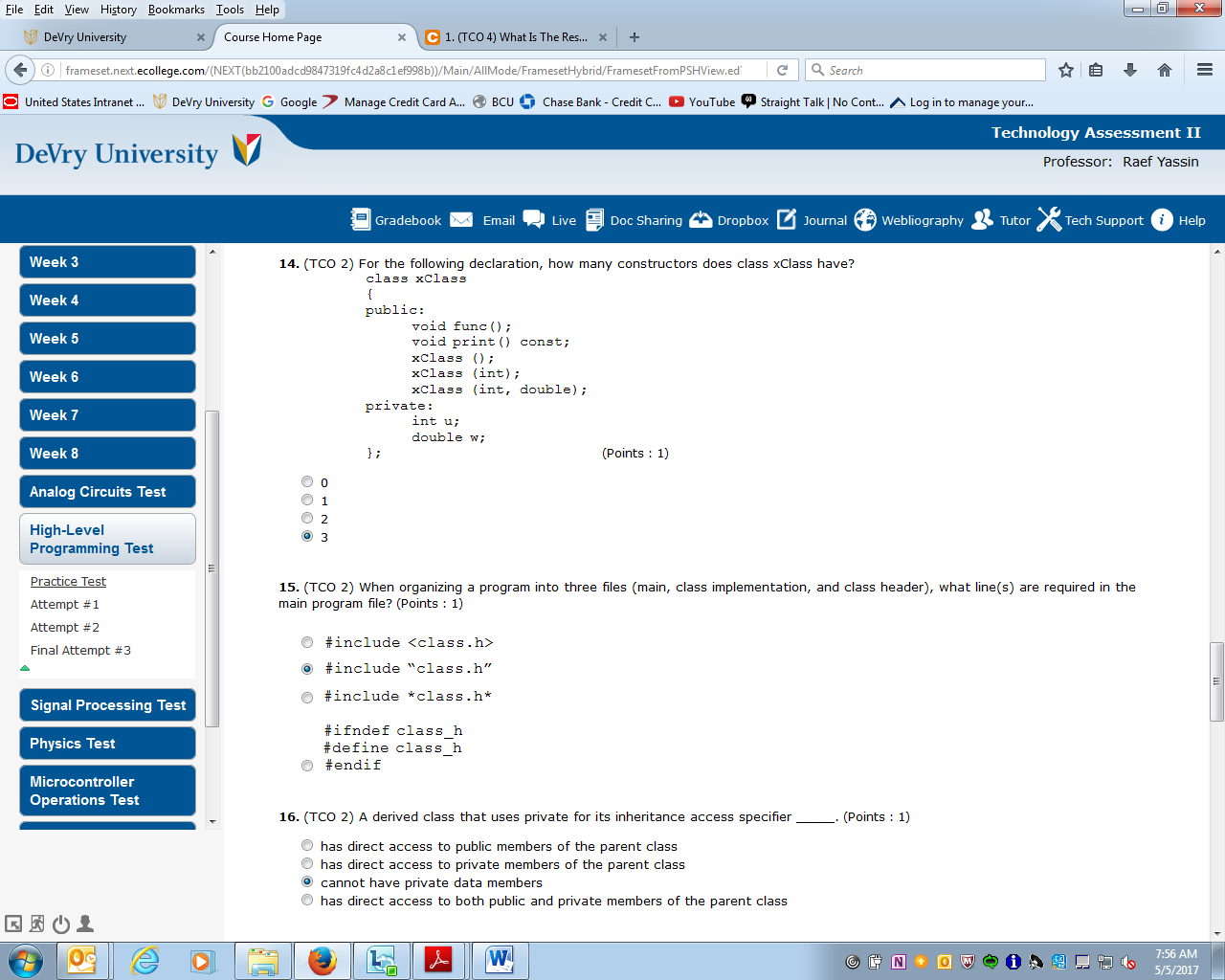Collapse the High-Level Programming Test section
Screen dimensions: 1225x980
click(25, 668)
